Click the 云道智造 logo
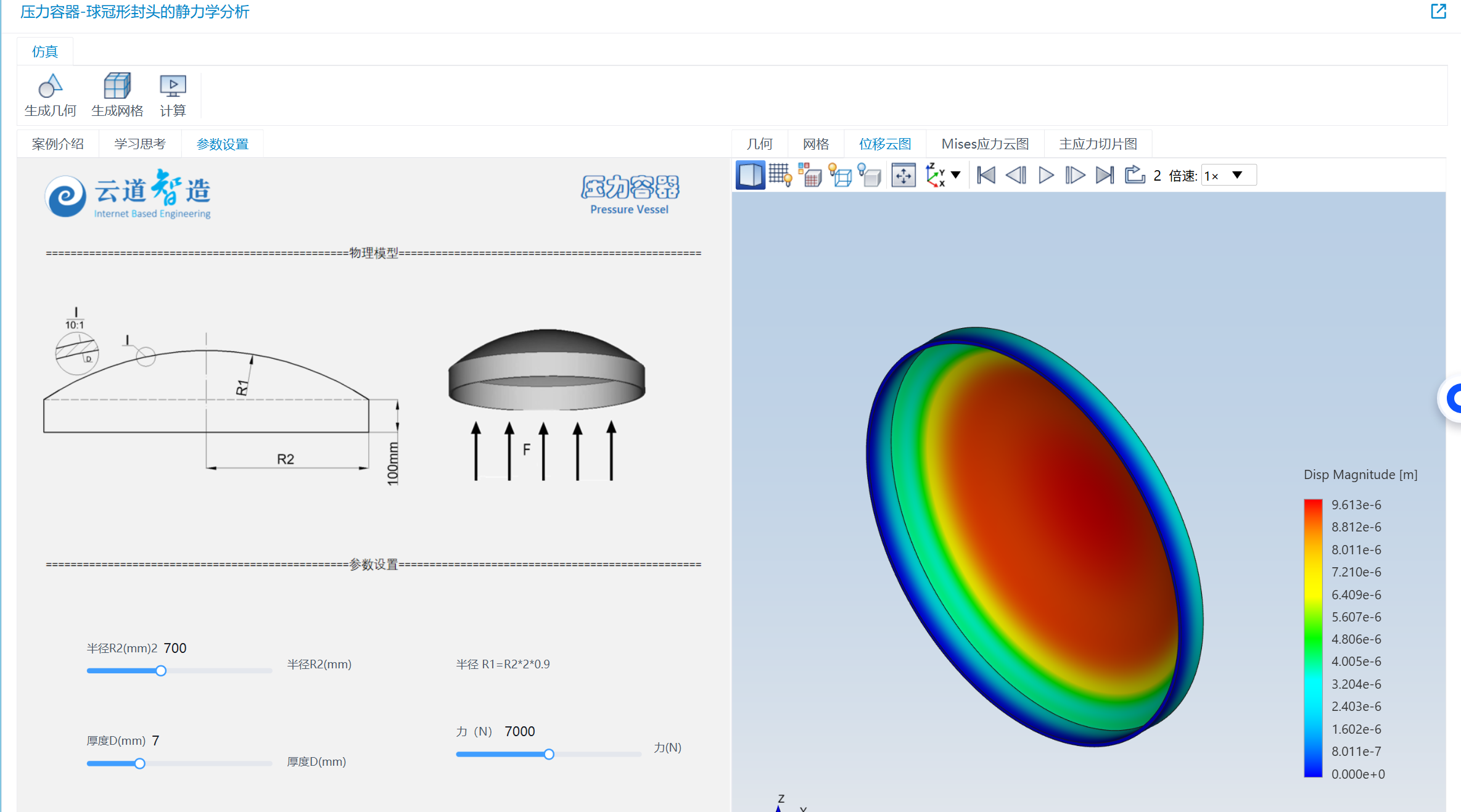Screen dimensions: 1461x812 pyautogui.click(x=128, y=194)
